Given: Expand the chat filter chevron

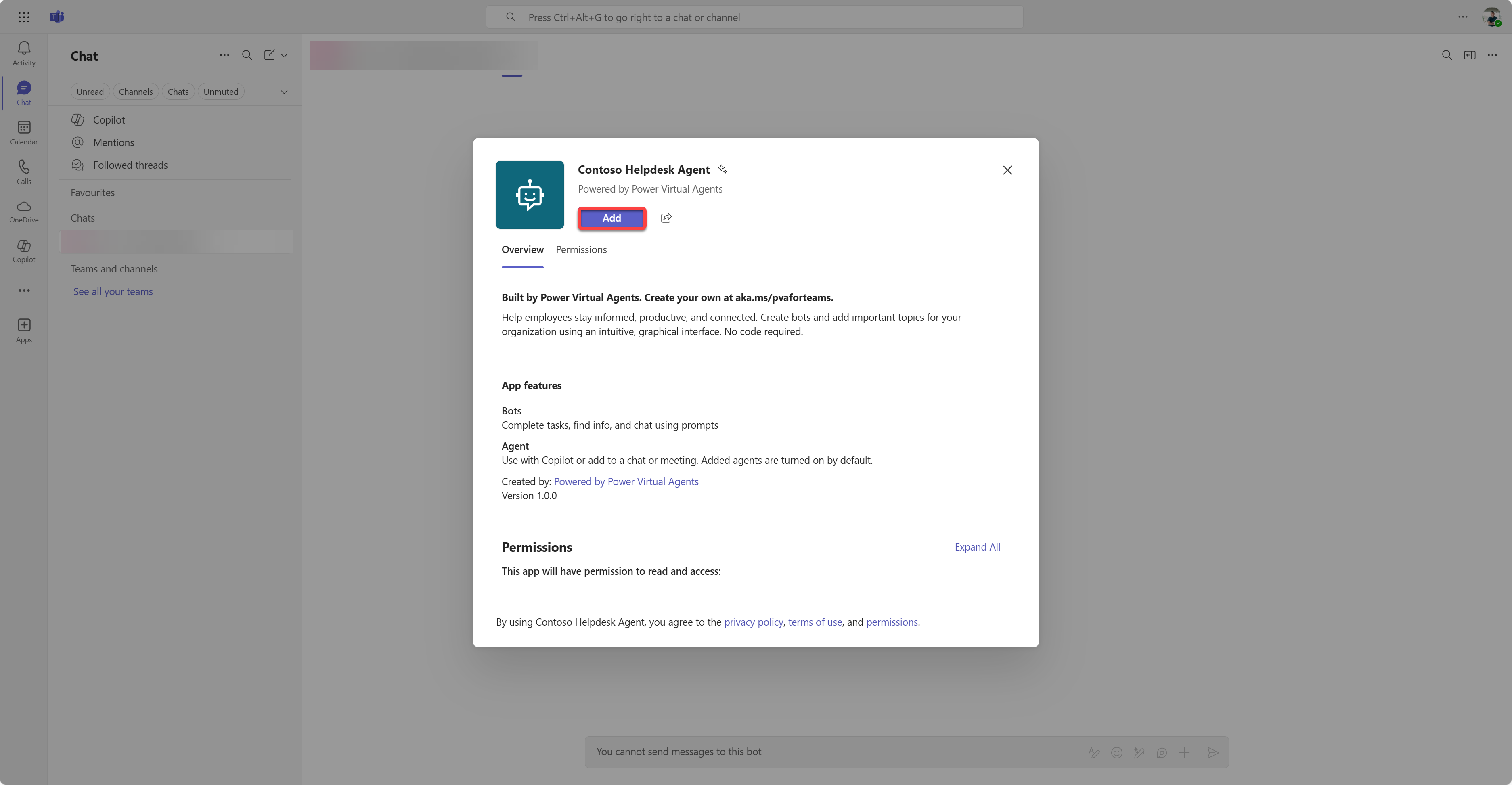Looking at the screenshot, I should click(284, 92).
